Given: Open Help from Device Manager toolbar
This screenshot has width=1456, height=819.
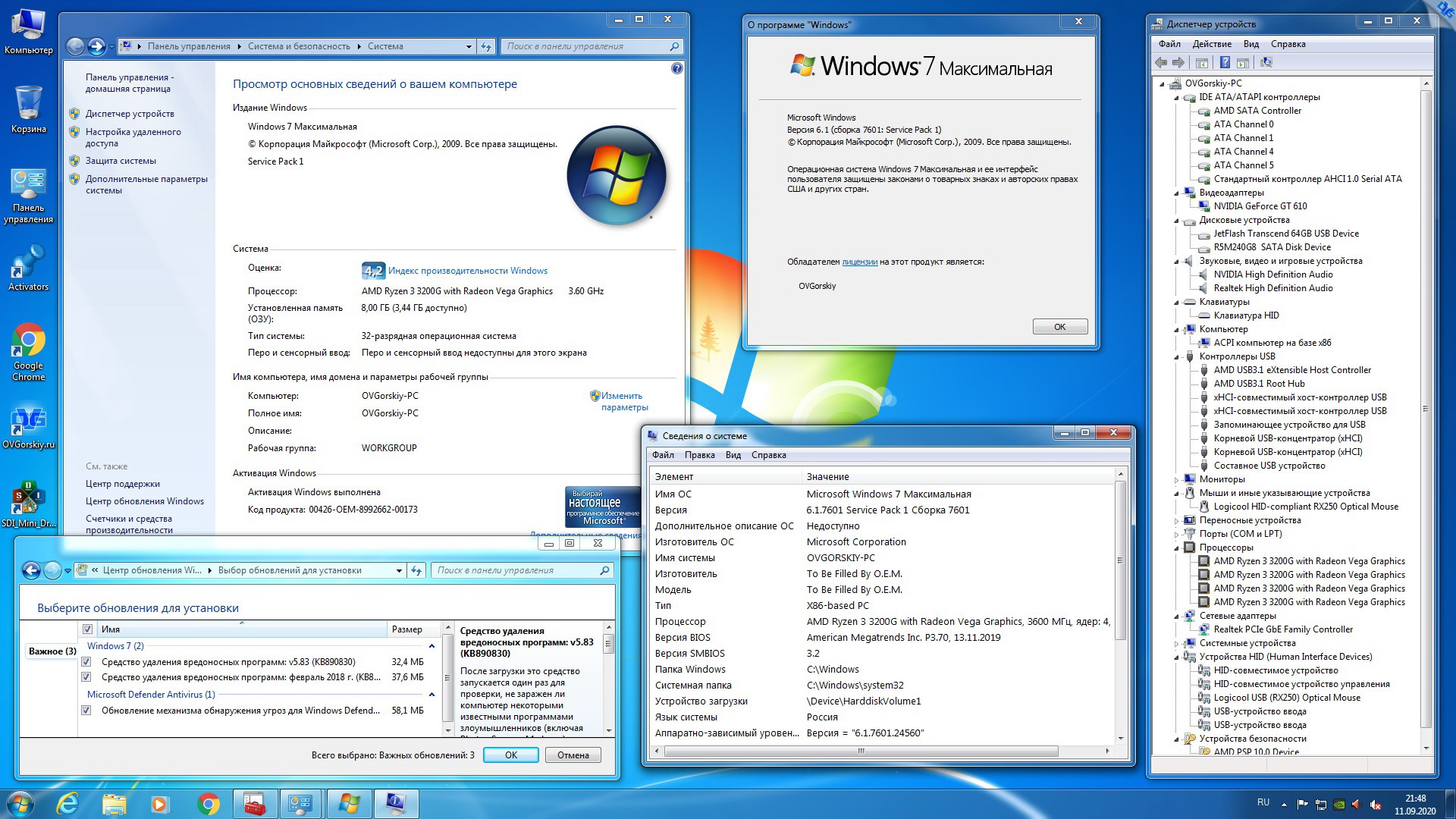Looking at the screenshot, I should point(1225,63).
